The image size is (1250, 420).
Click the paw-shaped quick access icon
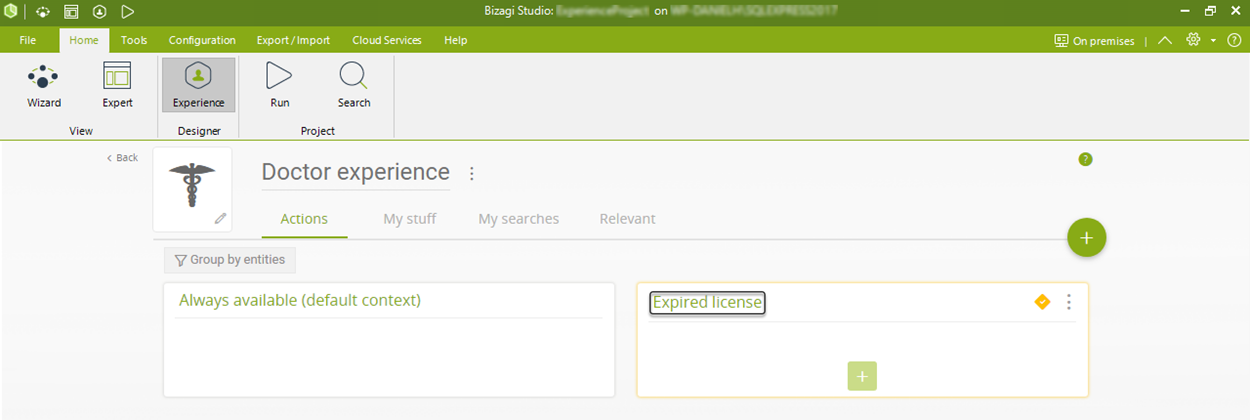pos(43,12)
